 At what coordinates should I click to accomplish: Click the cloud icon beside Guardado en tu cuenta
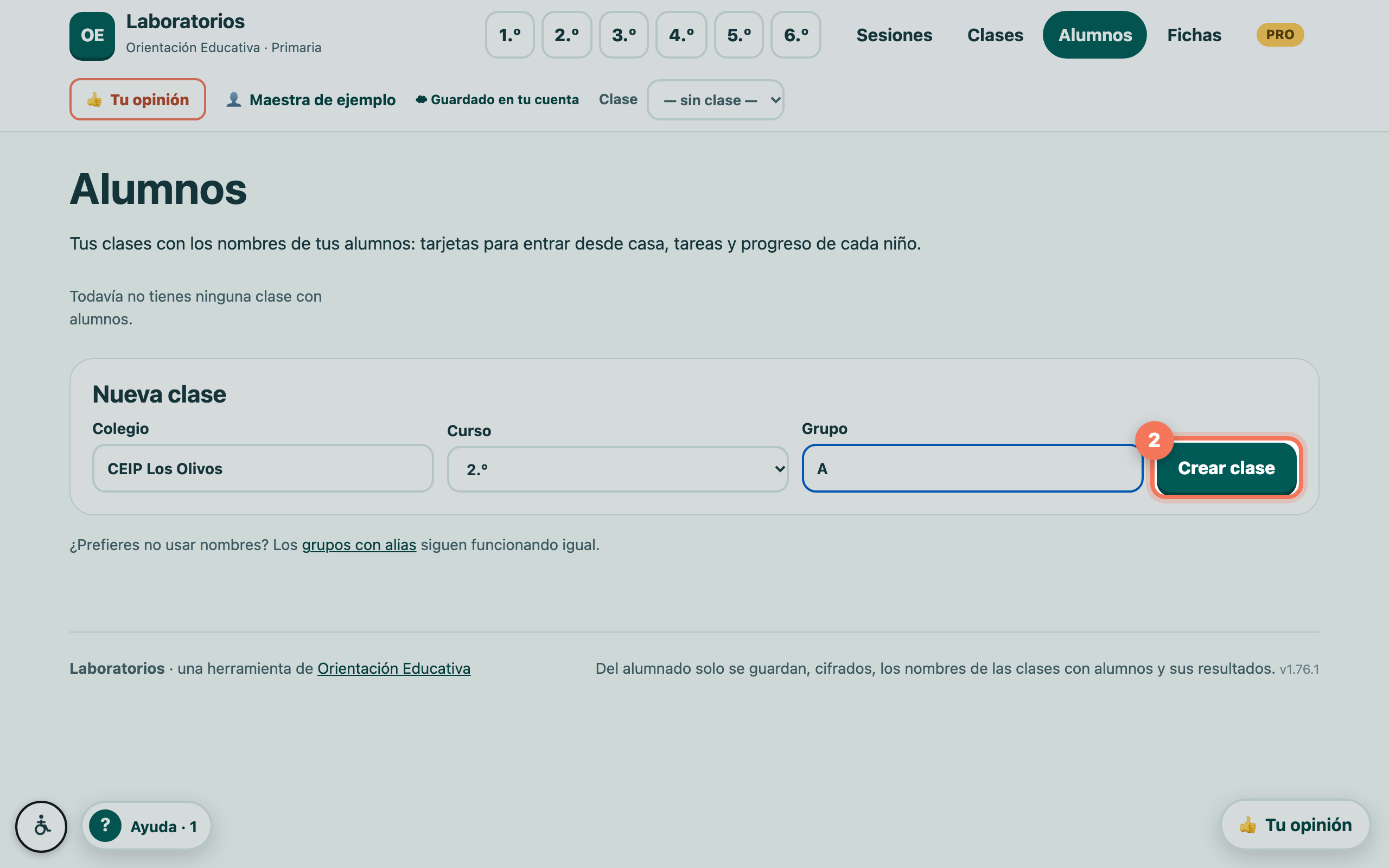click(421, 99)
